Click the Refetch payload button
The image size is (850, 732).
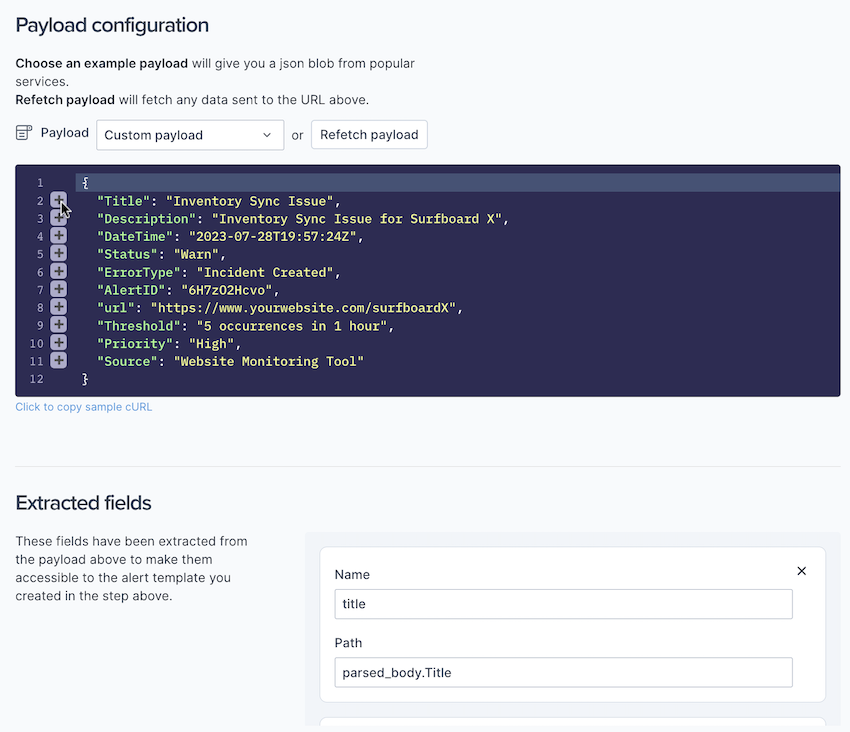(x=369, y=135)
